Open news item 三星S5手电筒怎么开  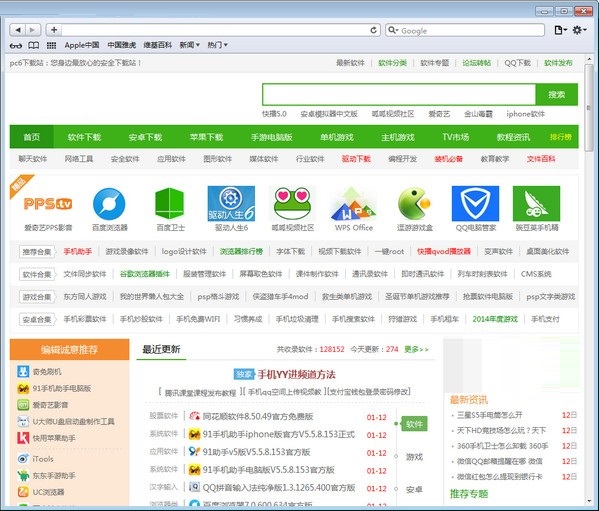coord(489,415)
